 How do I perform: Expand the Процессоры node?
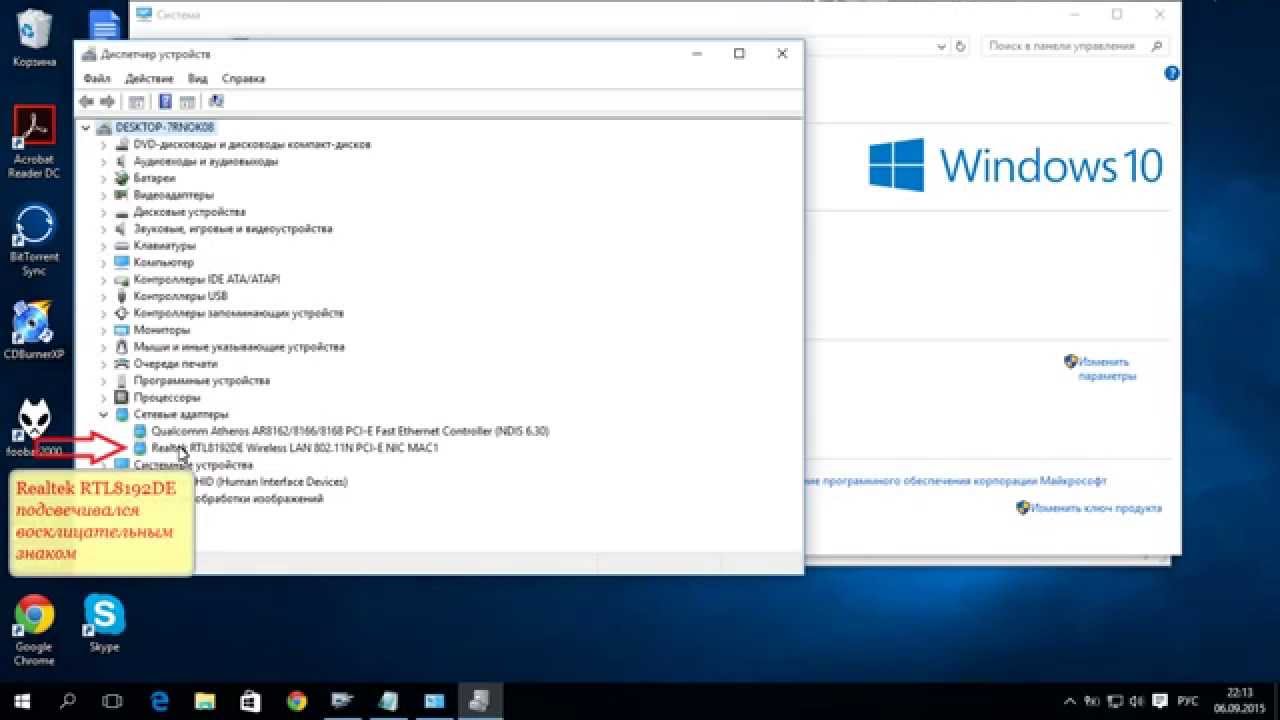point(103,397)
